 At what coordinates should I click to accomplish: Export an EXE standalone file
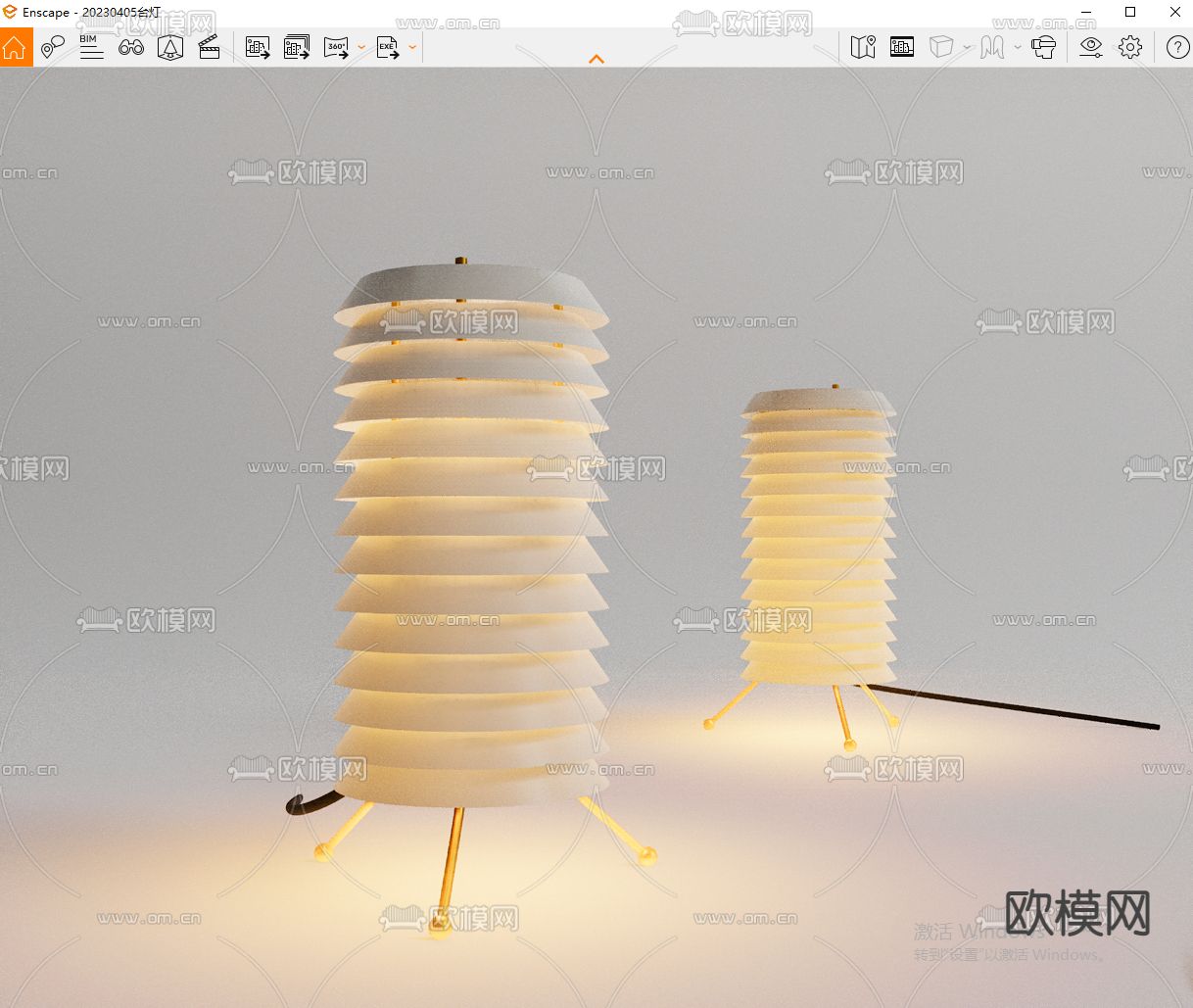[388, 47]
